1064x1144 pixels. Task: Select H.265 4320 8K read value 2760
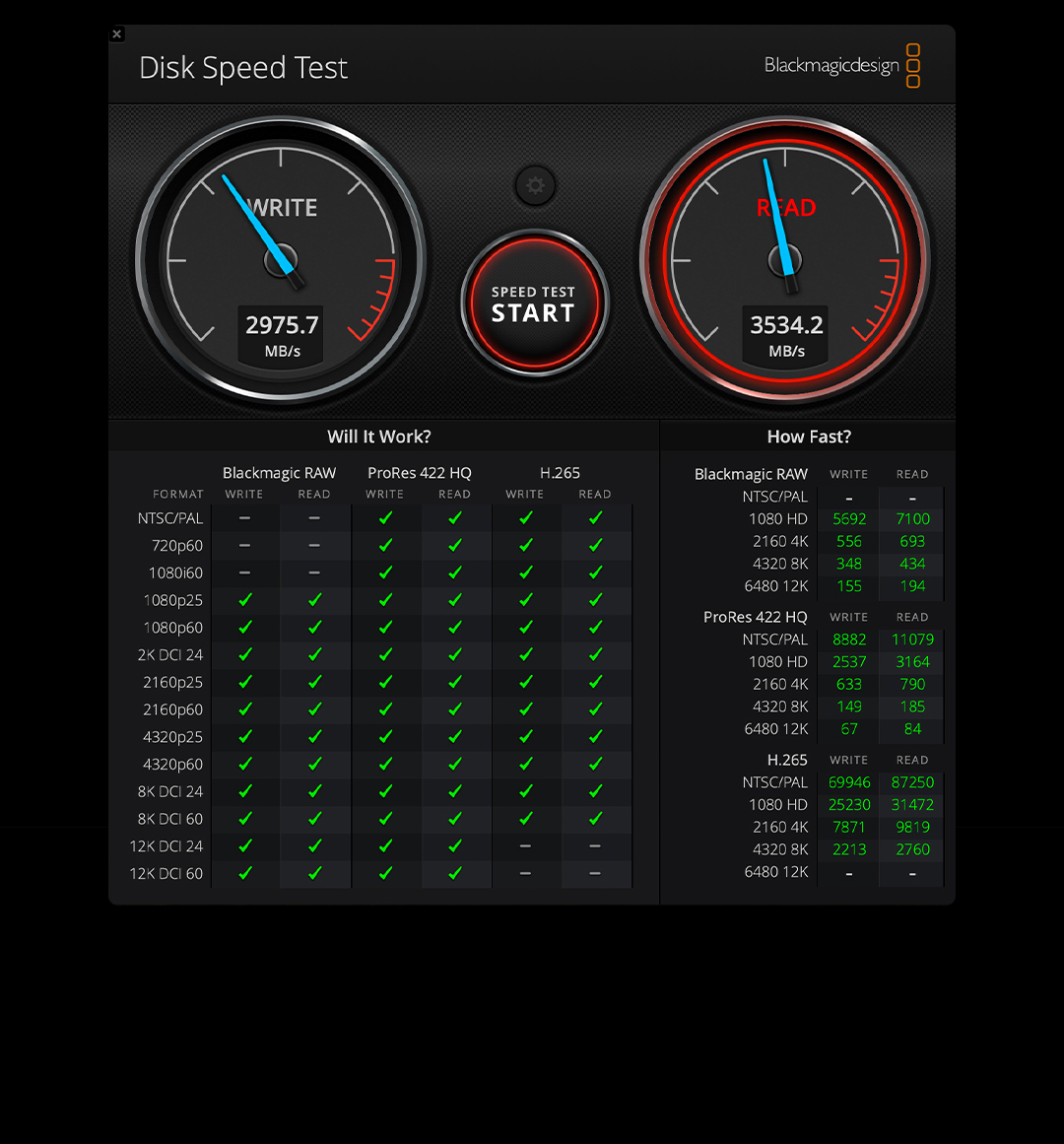[912, 850]
